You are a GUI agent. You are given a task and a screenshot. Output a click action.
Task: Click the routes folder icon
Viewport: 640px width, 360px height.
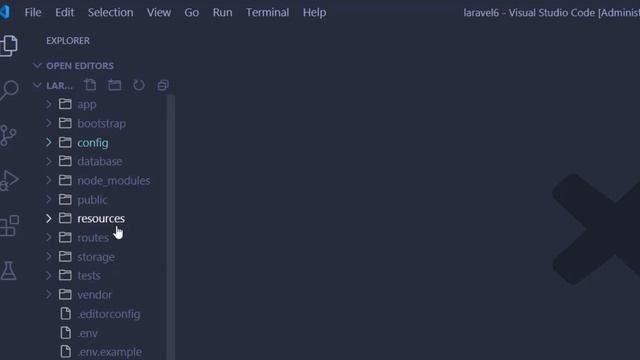(x=65, y=237)
